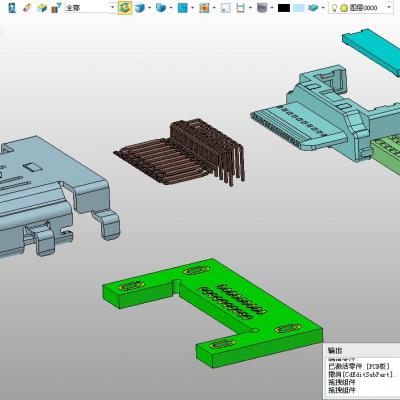
Task: Click the gray shield-shaped icon
Action: [262, 7]
